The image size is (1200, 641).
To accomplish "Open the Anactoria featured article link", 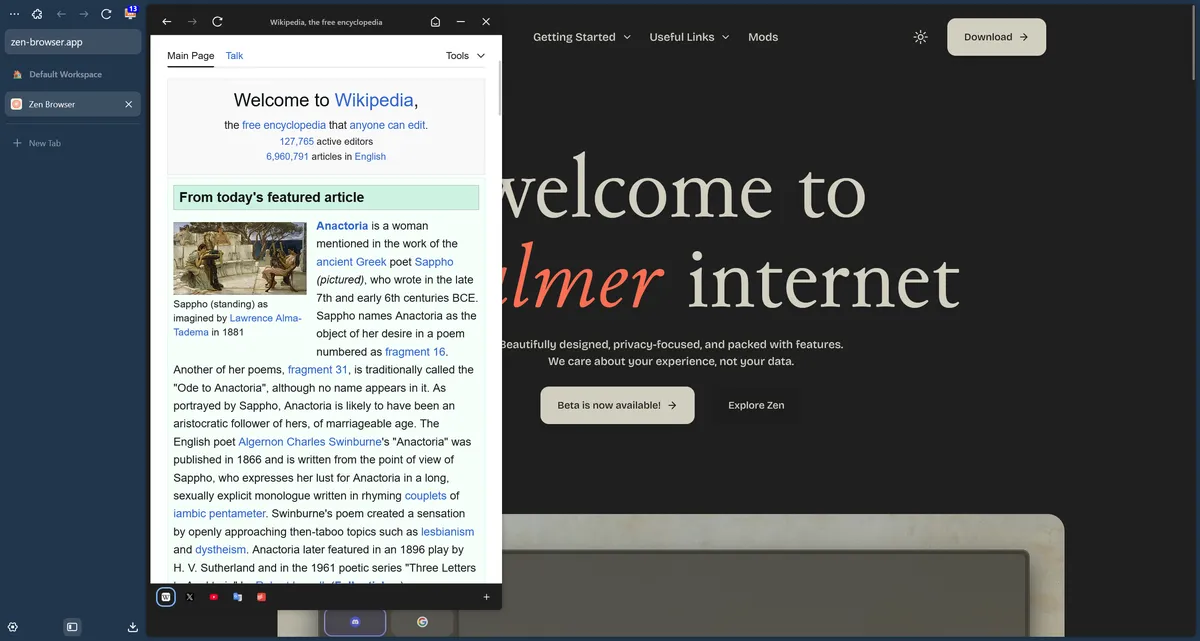I will pyautogui.click(x=342, y=226).
